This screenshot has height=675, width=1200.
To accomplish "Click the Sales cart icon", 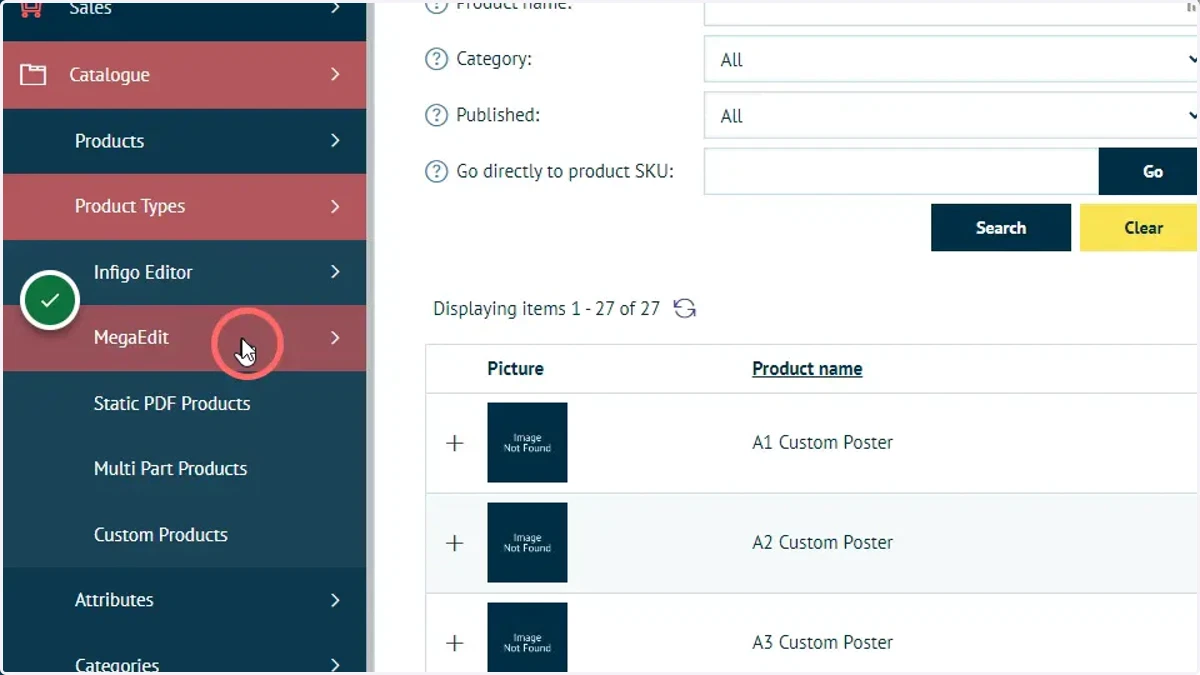I will (x=32, y=8).
